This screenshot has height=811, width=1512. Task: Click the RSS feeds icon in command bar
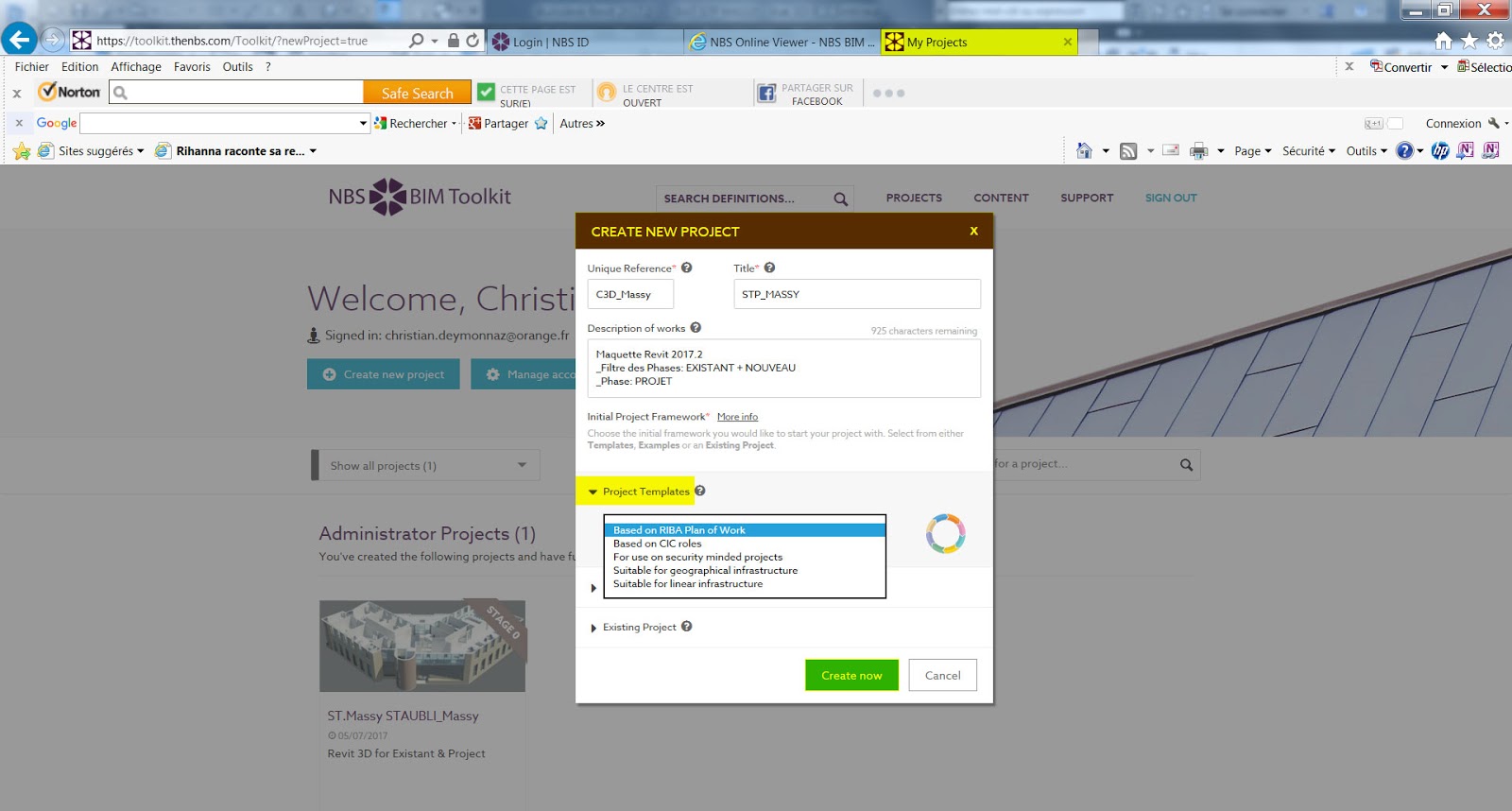point(1128,151)
